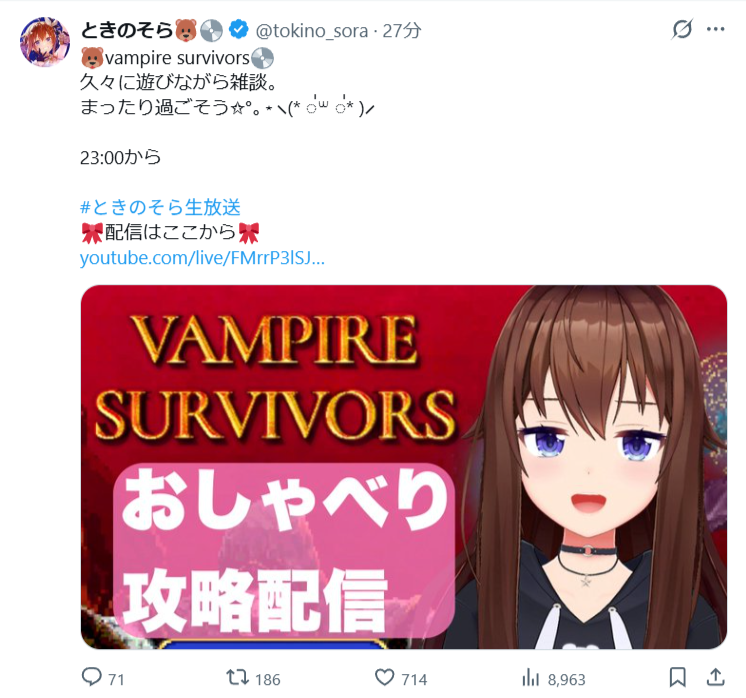Click the Grok explain icon

point(682,29)
